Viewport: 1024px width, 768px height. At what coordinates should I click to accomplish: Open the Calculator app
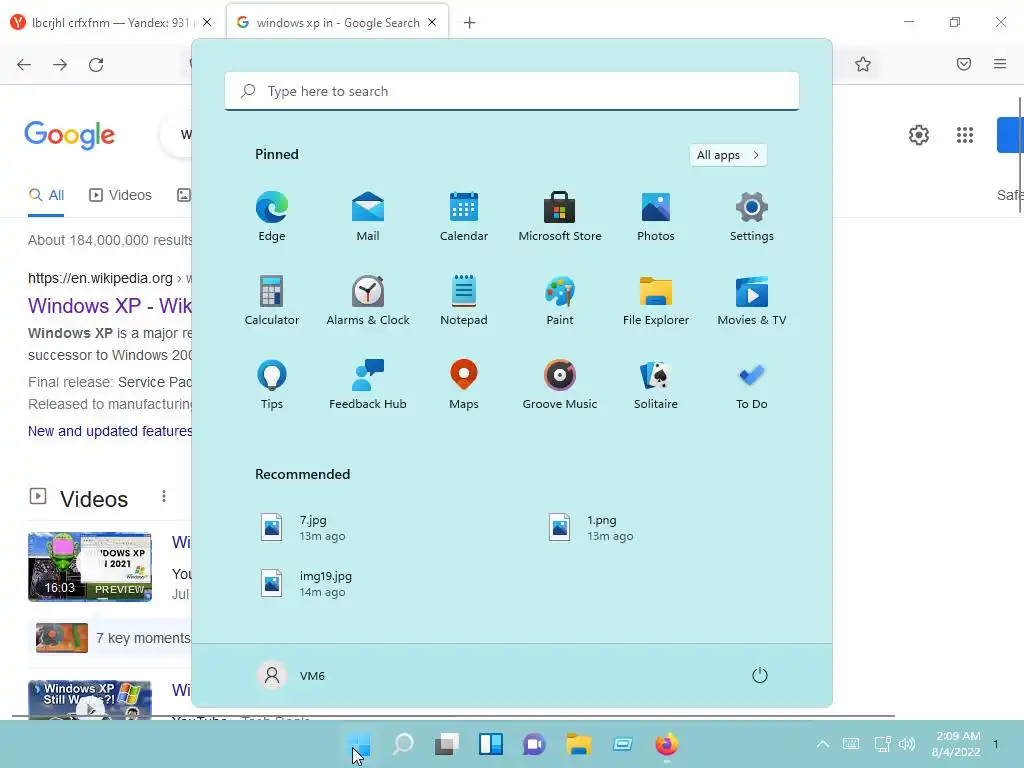click(272, 300)
